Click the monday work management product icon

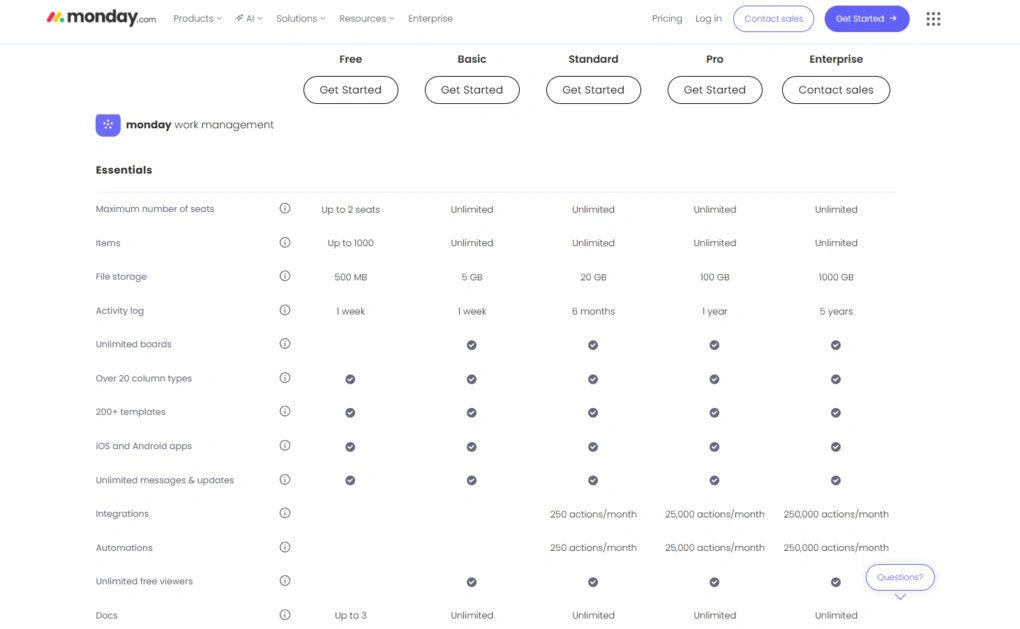(108, 125)
